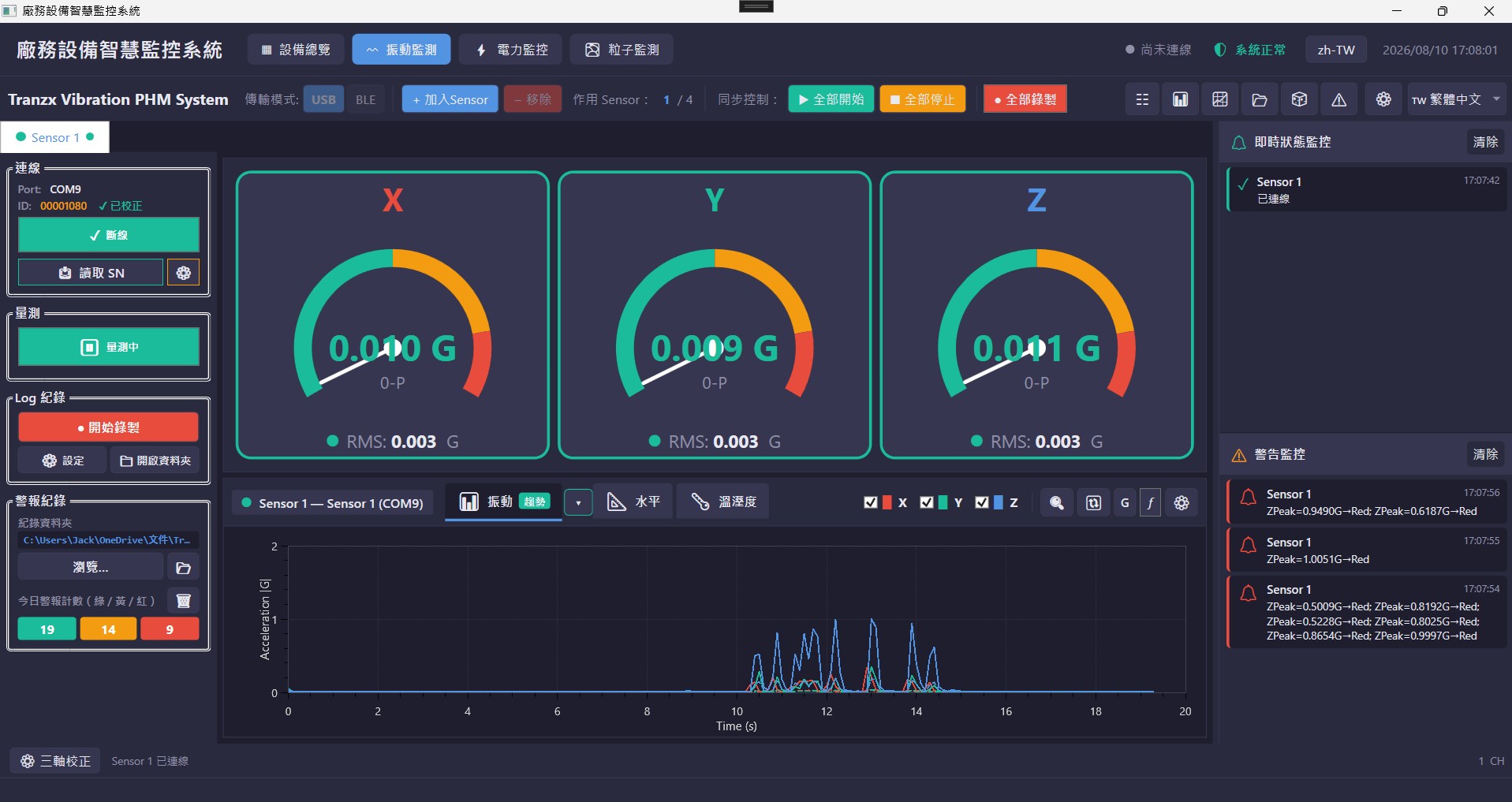Open the zh-TW locale selector
The image size is (1512, 802).
pos(1336,50)
